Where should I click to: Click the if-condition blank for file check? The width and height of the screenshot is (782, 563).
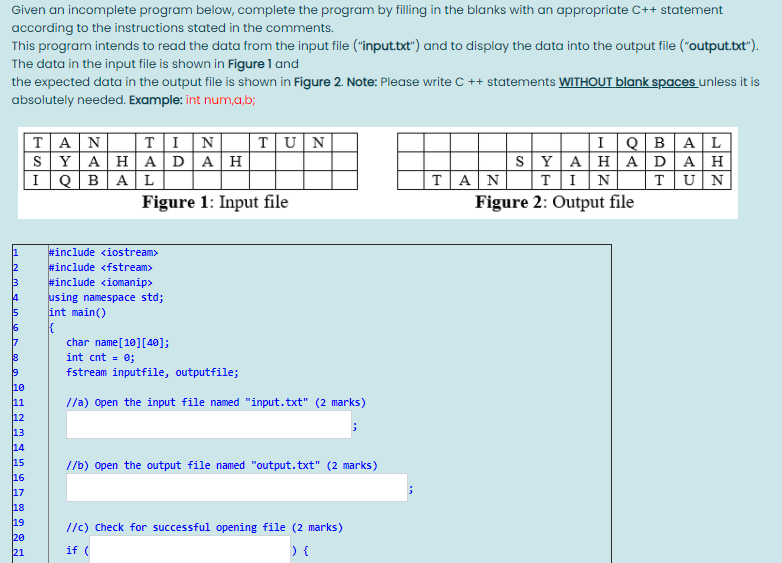point(190,550)
